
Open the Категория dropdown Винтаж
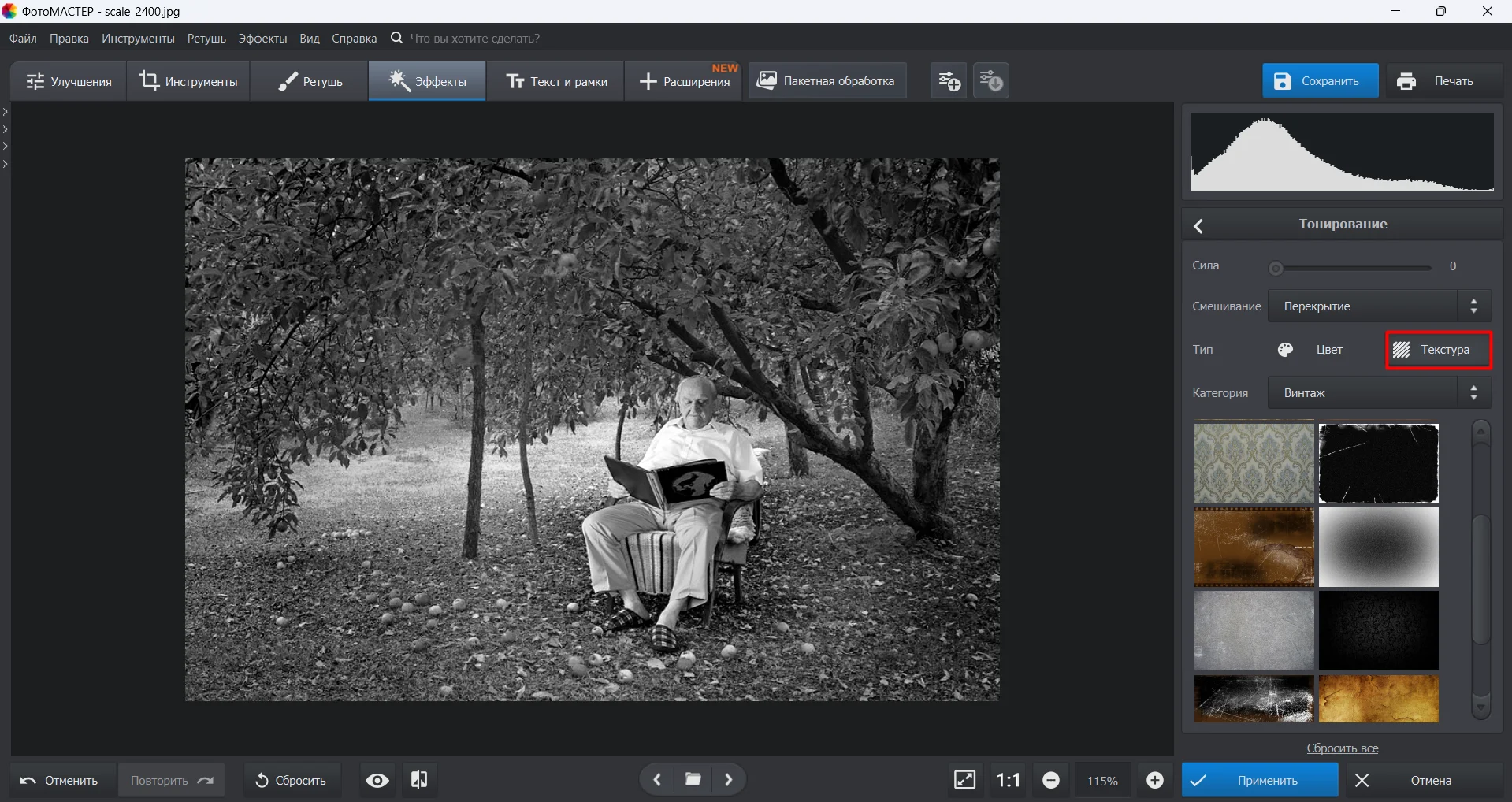1379,392
